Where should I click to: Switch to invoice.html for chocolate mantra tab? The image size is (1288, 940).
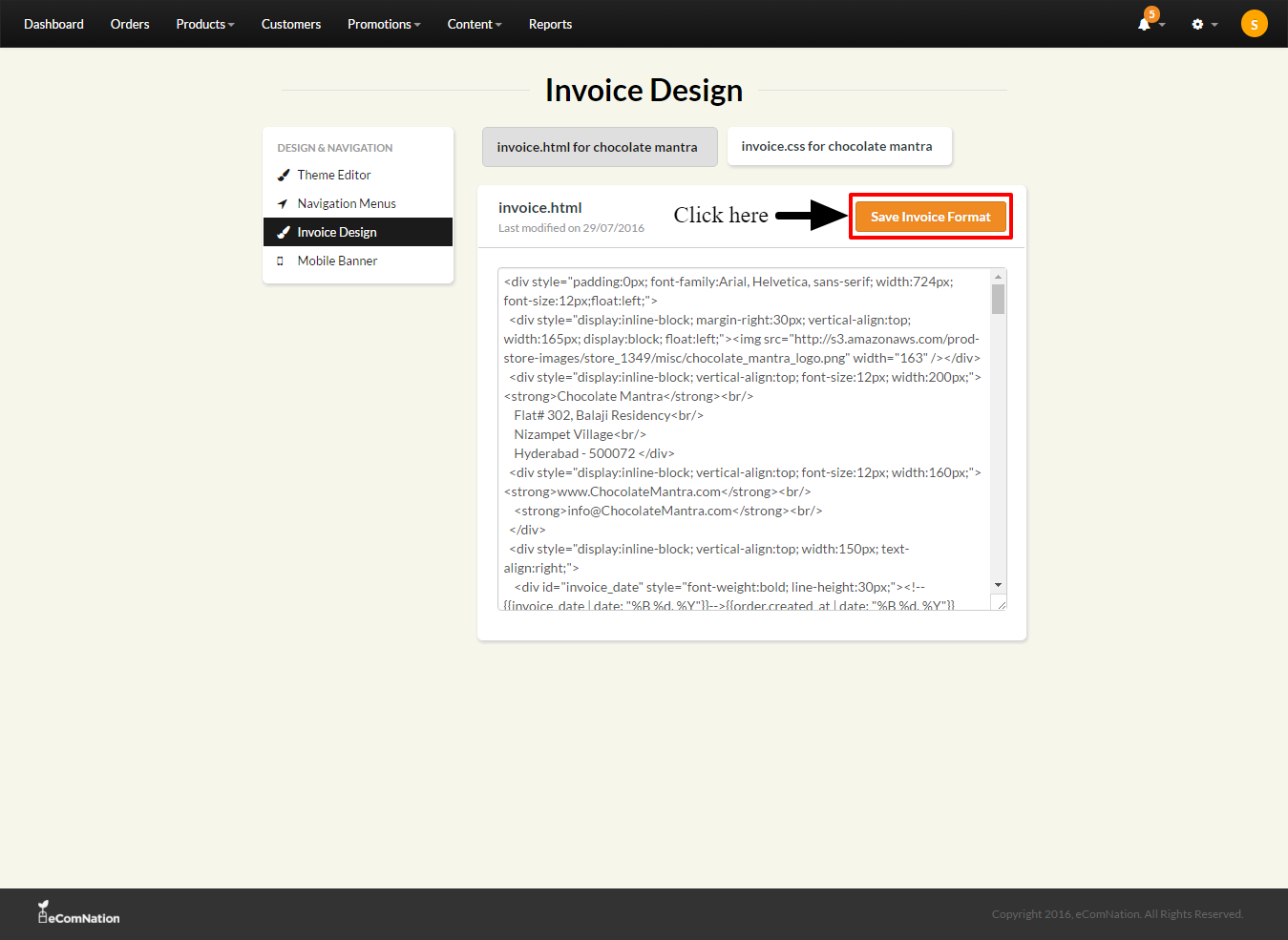pos(600,147)
